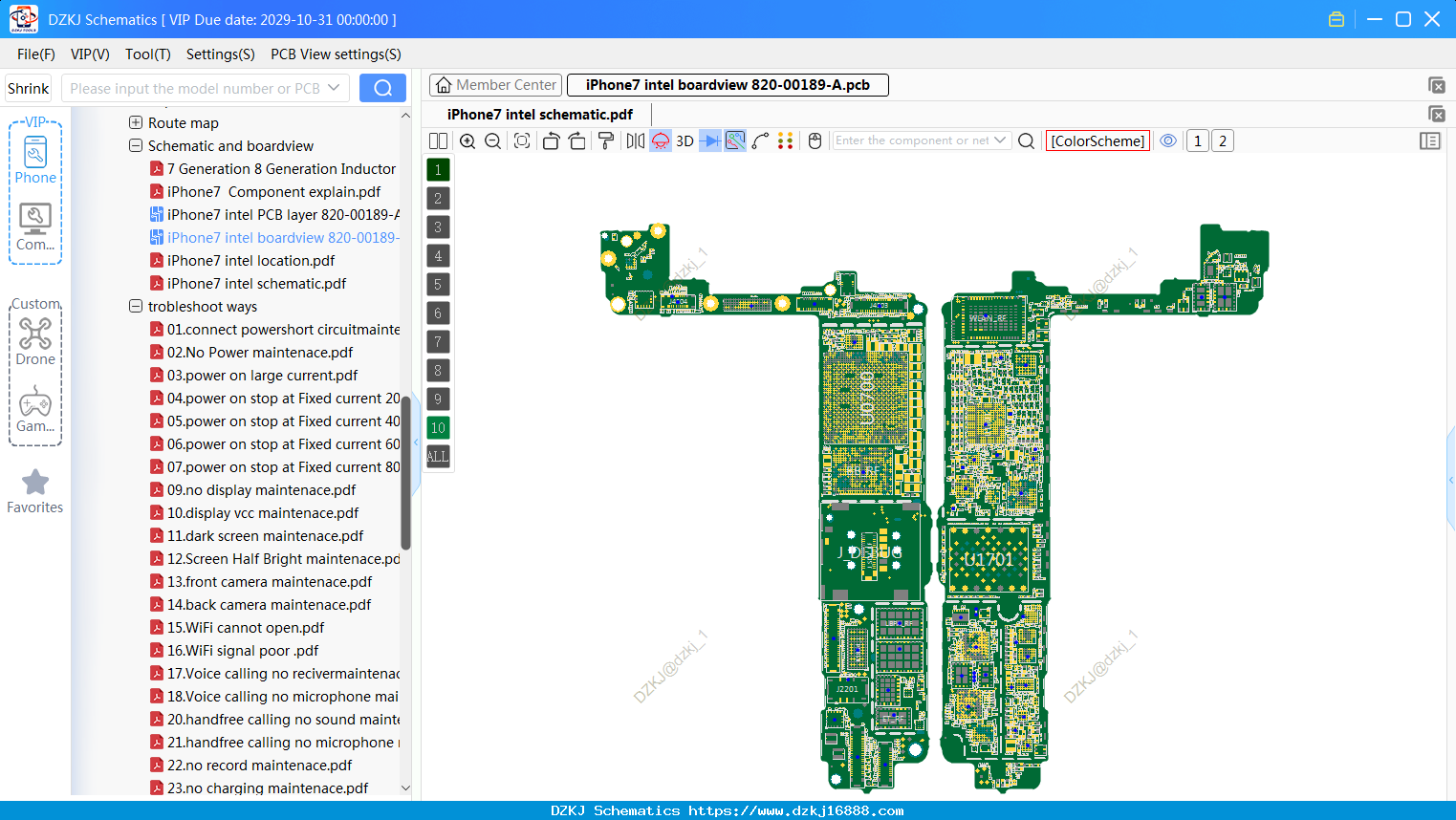Open the Computer category icon

point(35,227)
